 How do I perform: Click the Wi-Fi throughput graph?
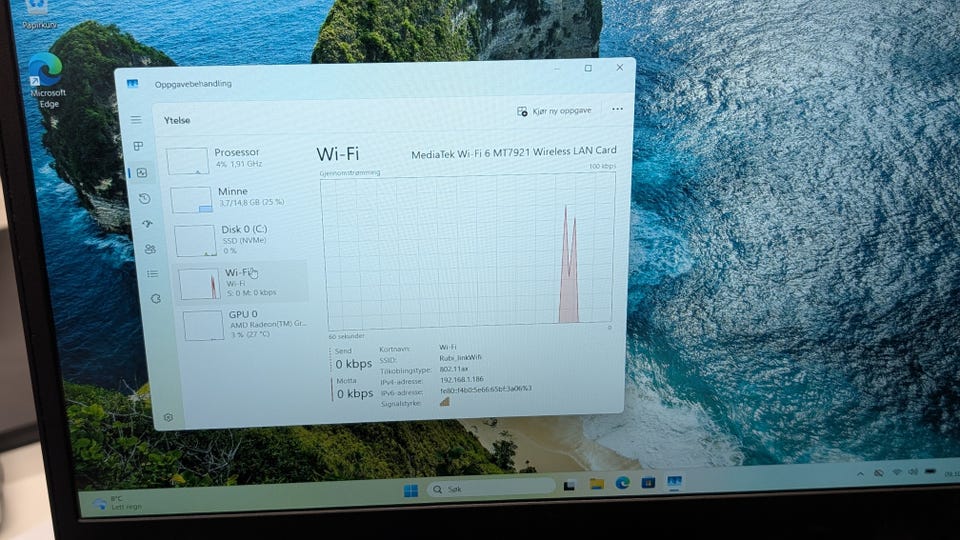468,251
